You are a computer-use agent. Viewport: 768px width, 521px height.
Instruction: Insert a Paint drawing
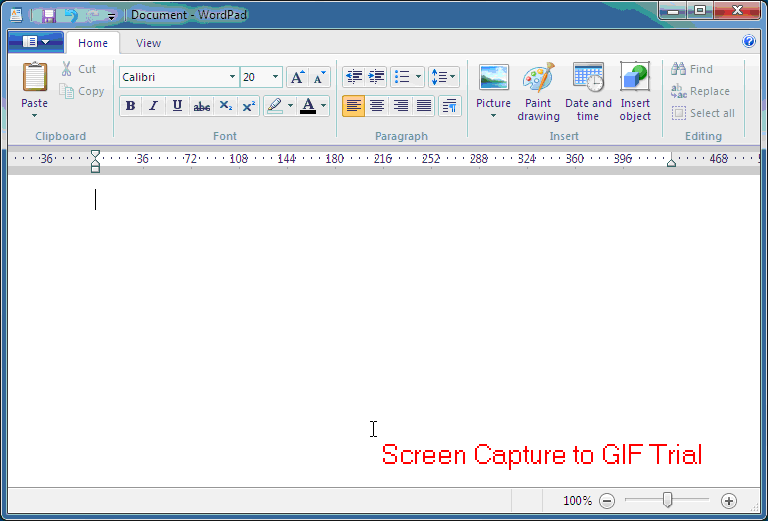(x=538, y=92)
